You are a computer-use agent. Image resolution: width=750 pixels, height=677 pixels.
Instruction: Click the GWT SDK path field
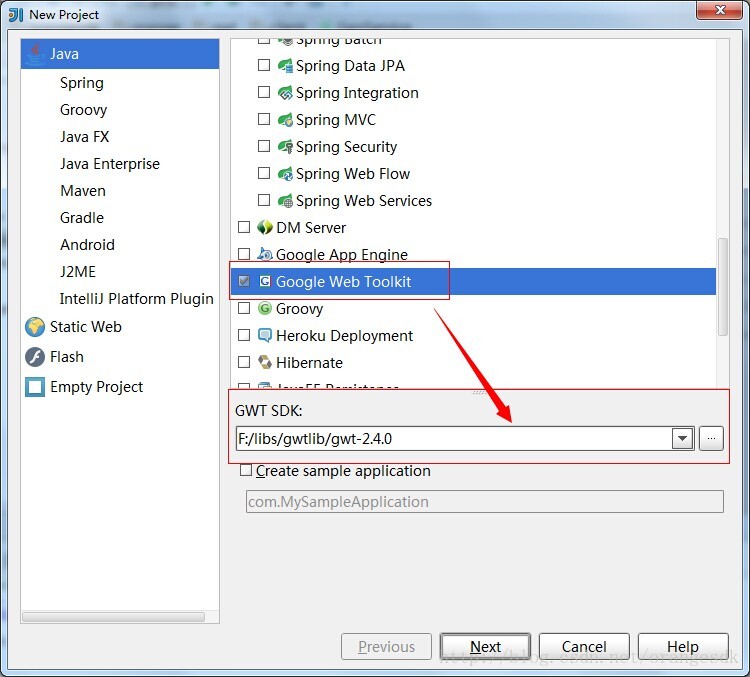(x=454, y=438)
